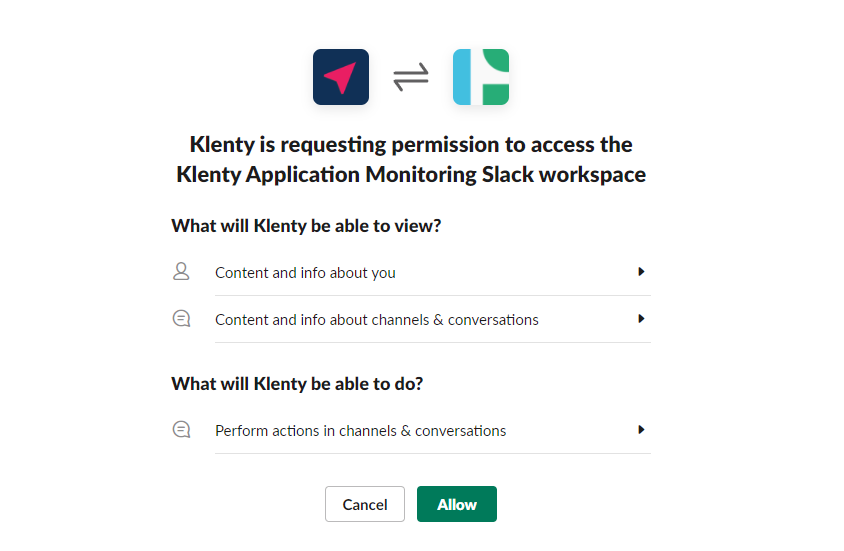Click 'What will Klenty be able to view?' heading
The width and height of the screenshot is (844, 551).
(x=306, y=226)
